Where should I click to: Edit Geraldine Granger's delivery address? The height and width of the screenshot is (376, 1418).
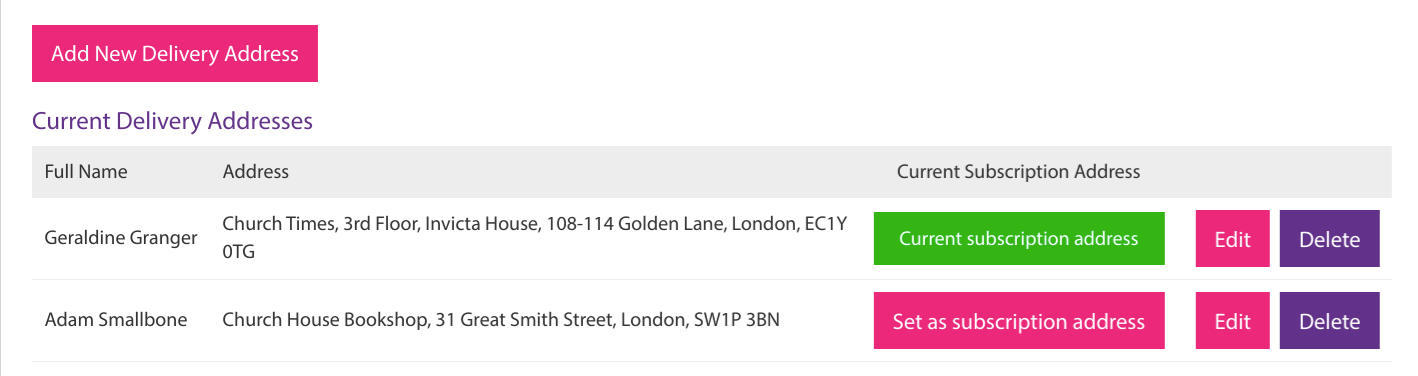pos(1233,239)
